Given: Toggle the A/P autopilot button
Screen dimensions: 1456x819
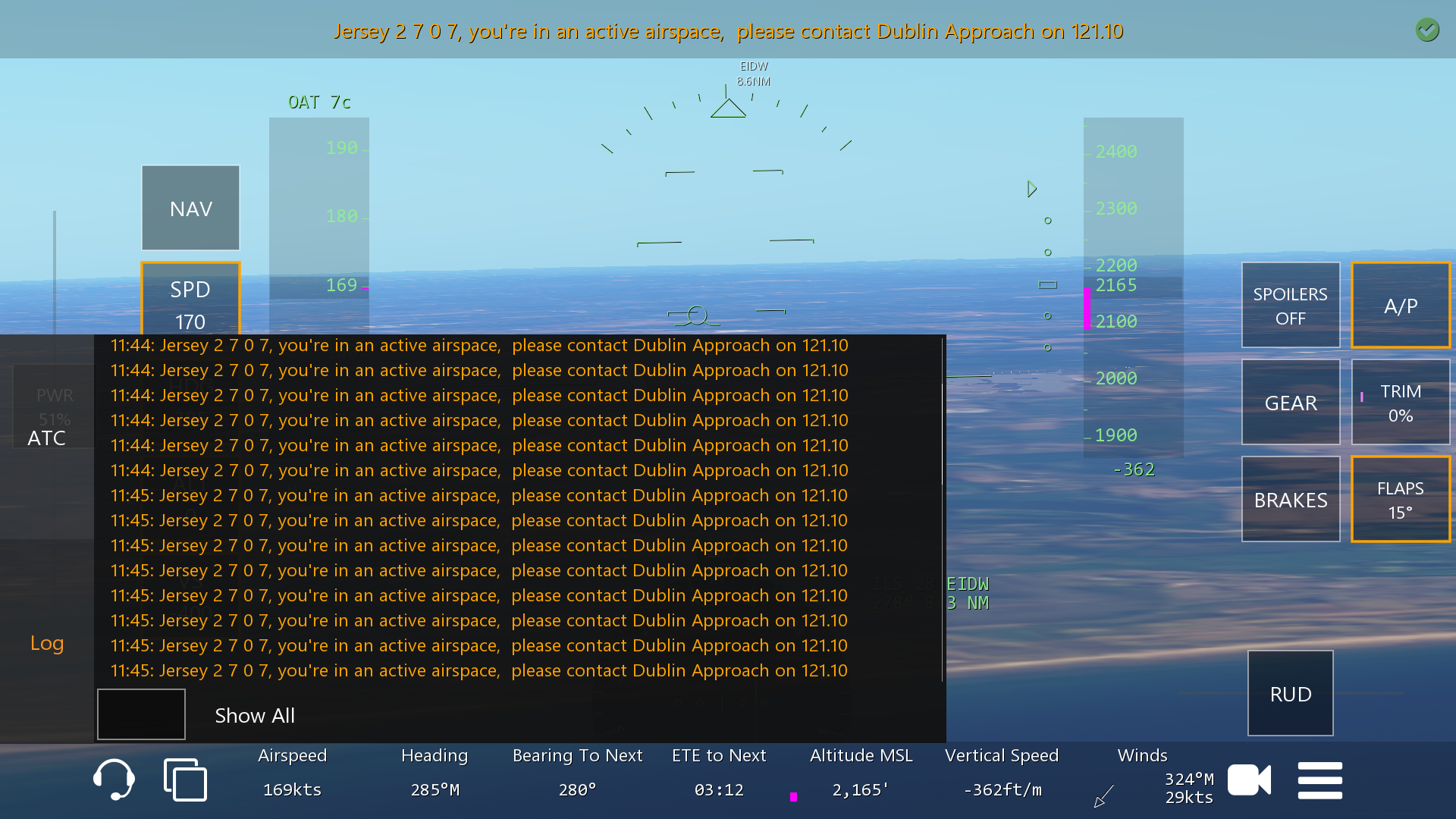Looking at the screenshot, I should (x=1400, y=306).
